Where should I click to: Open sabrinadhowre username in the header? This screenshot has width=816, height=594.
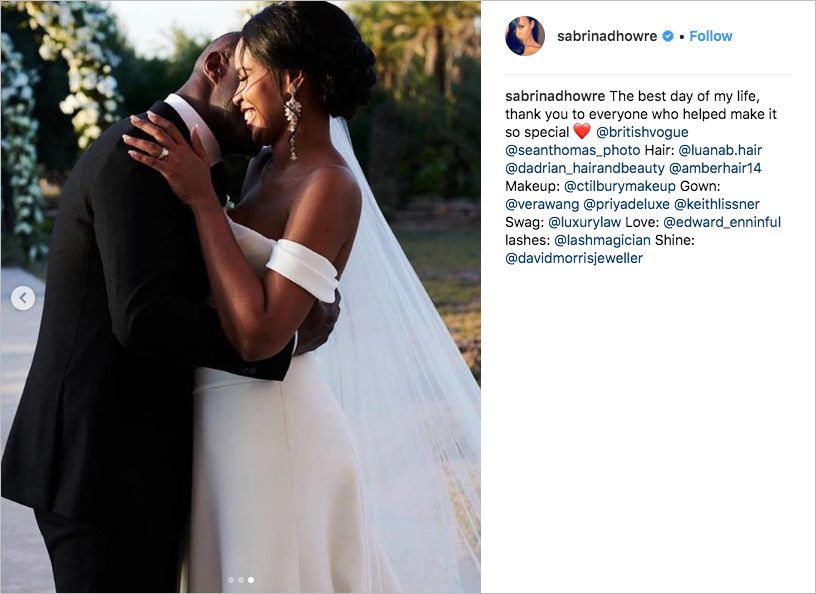607,36
